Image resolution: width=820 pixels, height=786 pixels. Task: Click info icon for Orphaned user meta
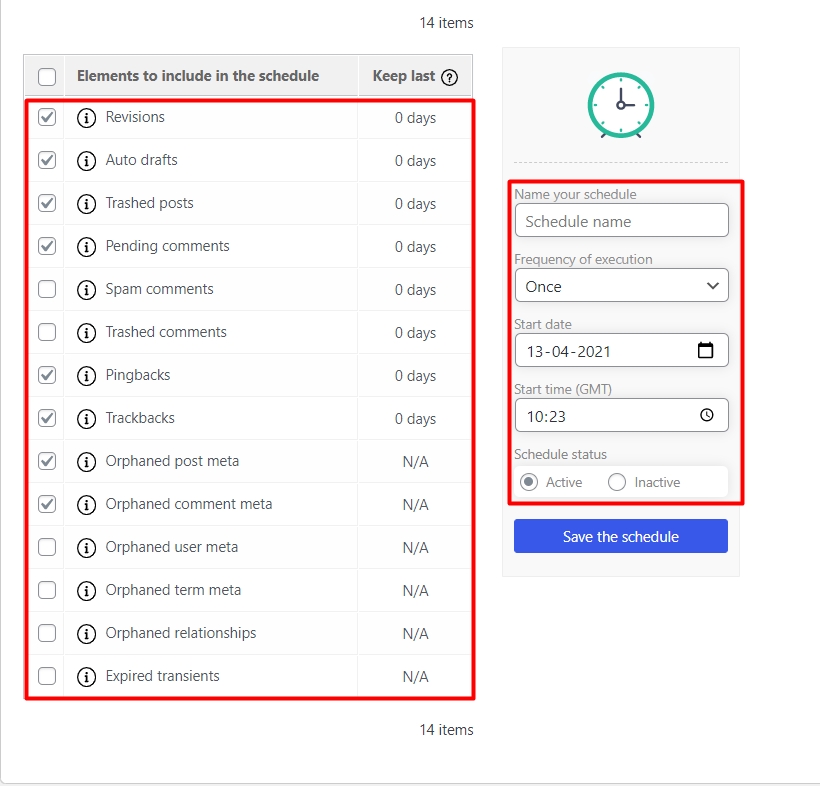(x=86, y=548)
